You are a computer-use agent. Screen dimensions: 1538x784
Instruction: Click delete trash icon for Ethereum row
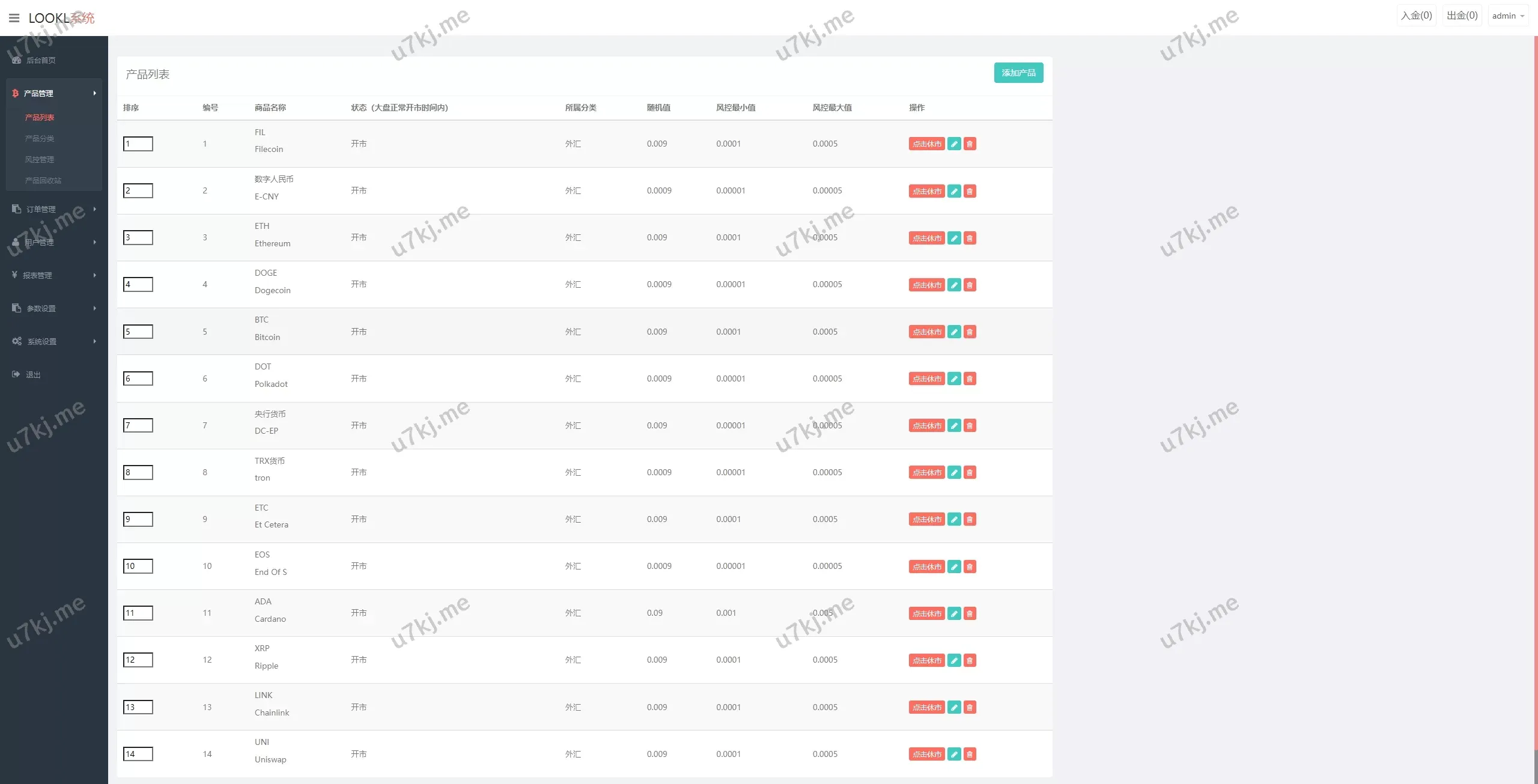970,238
